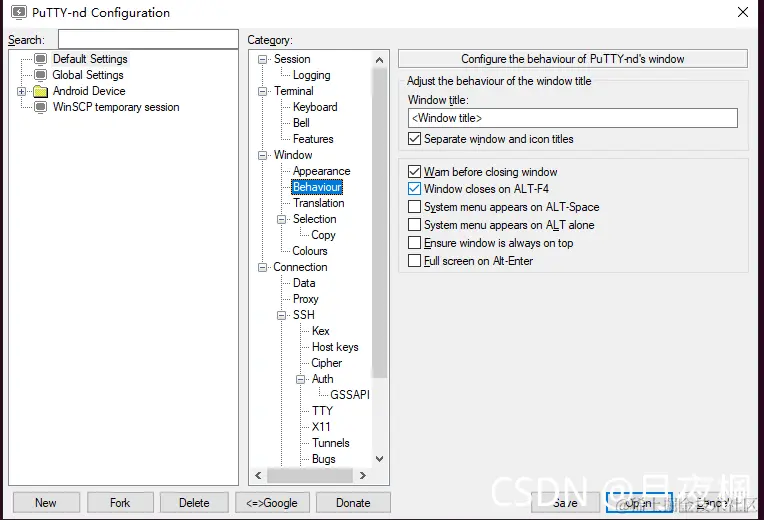Open the Cipher category
The height and width of the screenshot is (520, 764).
[326, 363]
